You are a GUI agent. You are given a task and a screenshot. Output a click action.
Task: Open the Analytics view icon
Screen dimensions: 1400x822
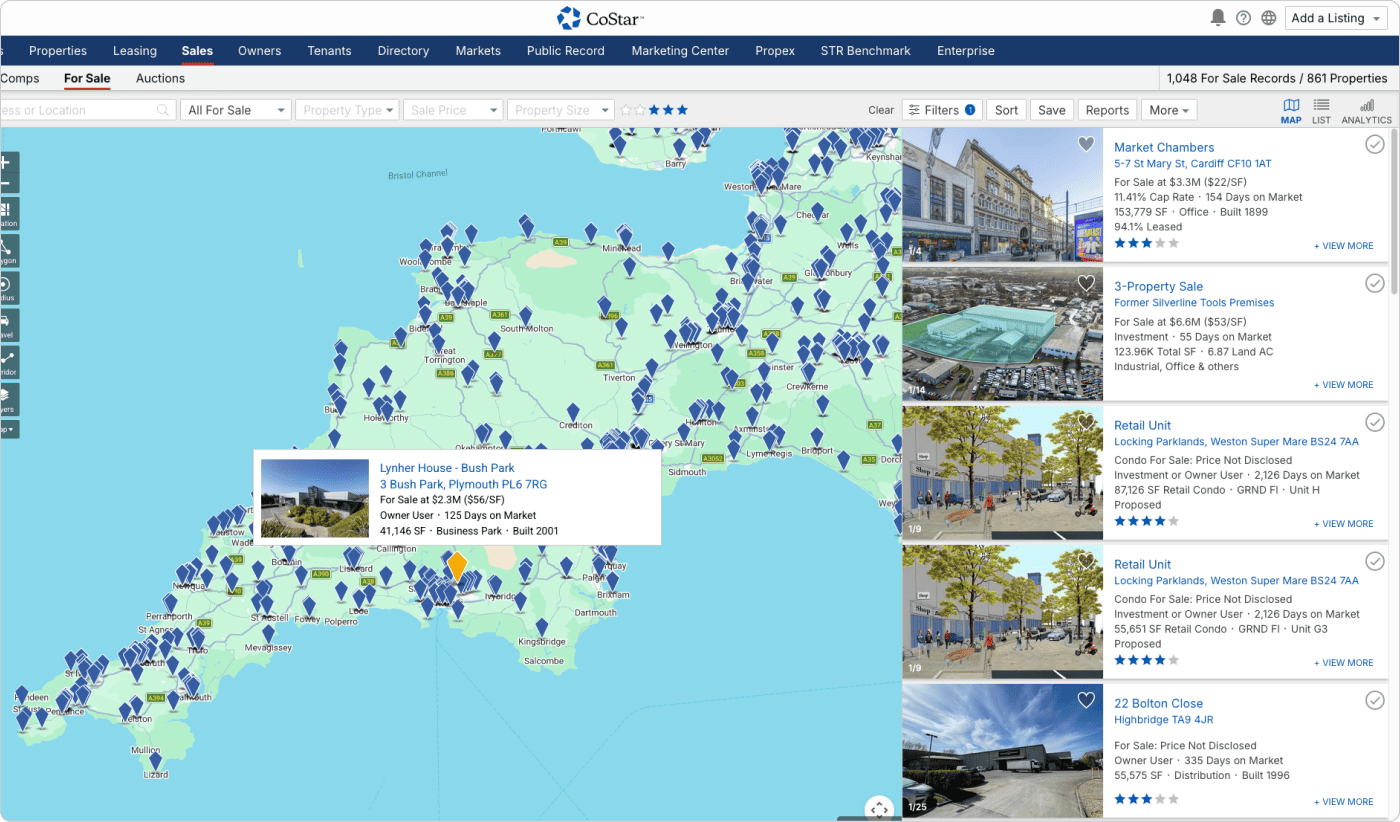[1366, 110]
